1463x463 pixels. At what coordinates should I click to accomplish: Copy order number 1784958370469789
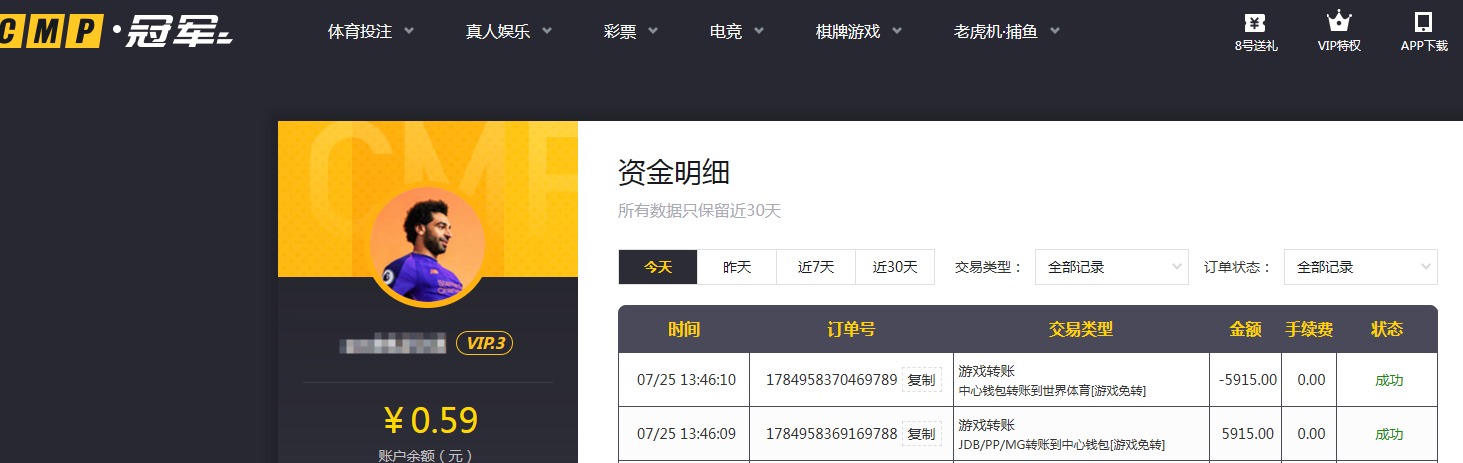point(921,380)
